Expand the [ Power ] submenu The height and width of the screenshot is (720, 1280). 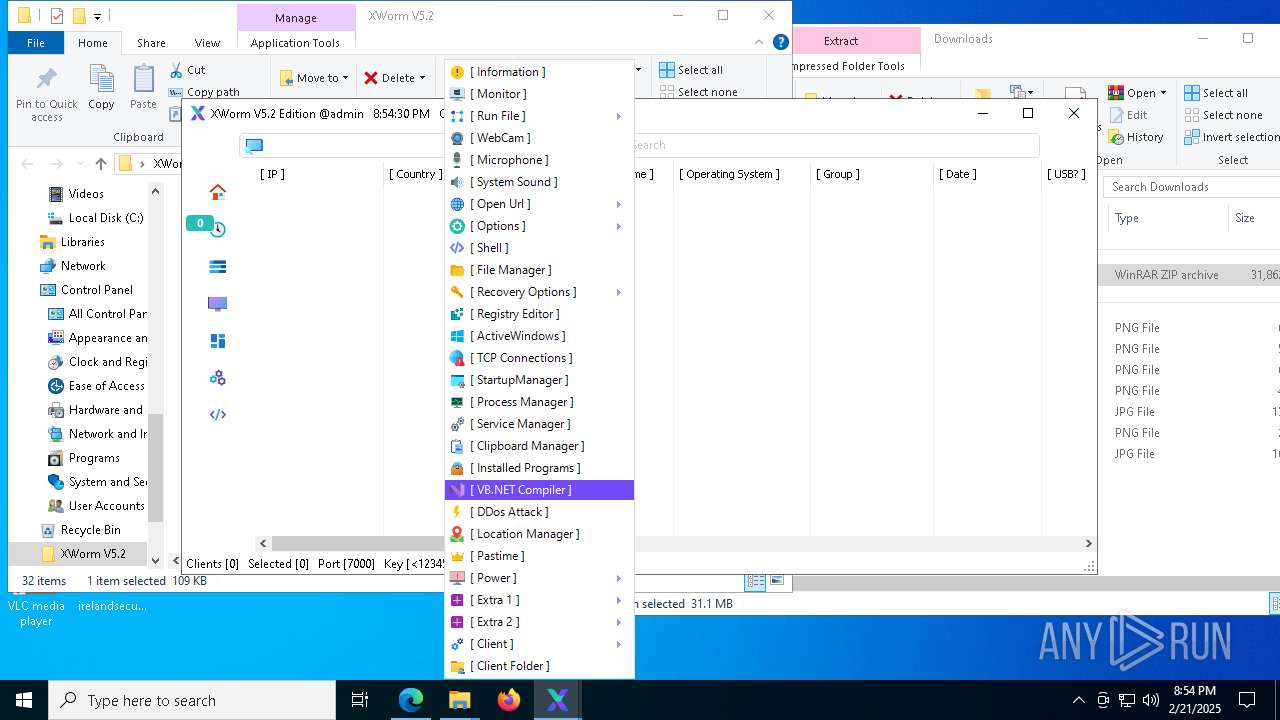[x=618, y=578]
